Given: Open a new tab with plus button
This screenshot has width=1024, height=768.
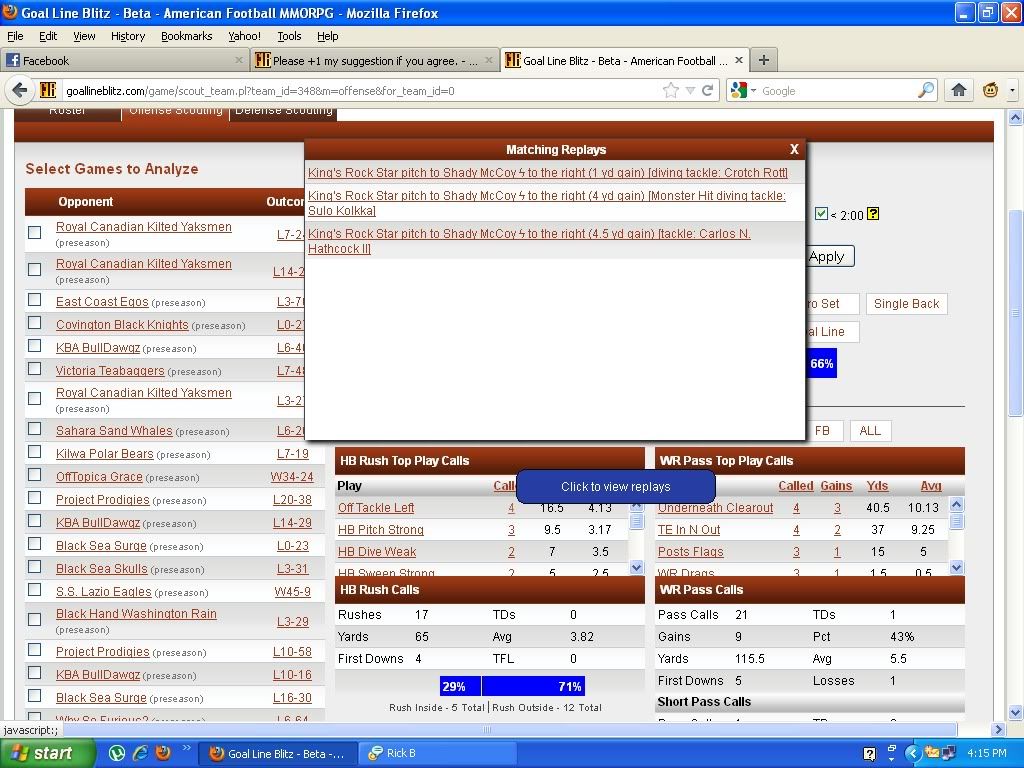Looking at the screenshot, I should (763, 60).
